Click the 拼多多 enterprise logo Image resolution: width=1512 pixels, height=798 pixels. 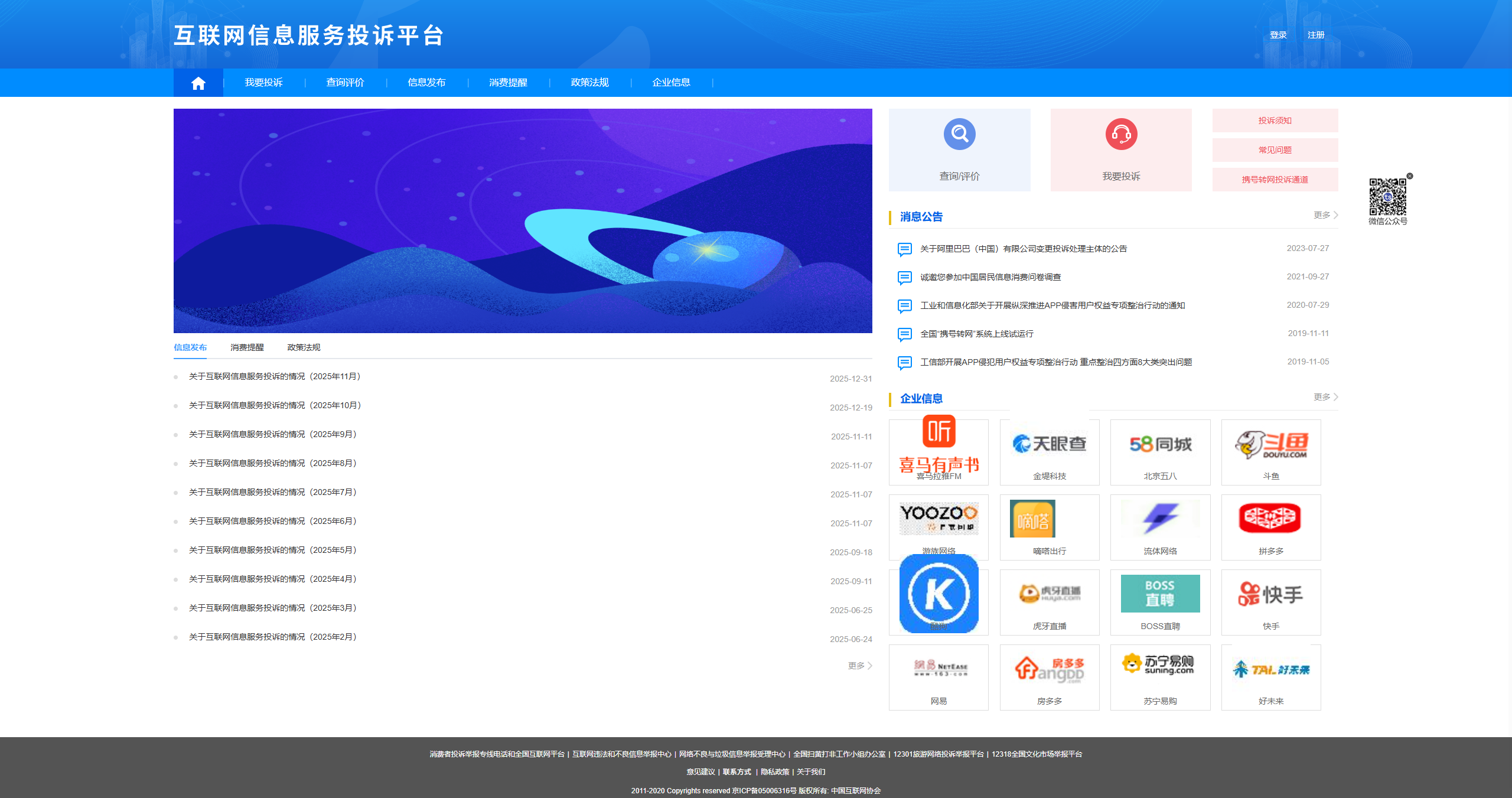(1271, 519)
